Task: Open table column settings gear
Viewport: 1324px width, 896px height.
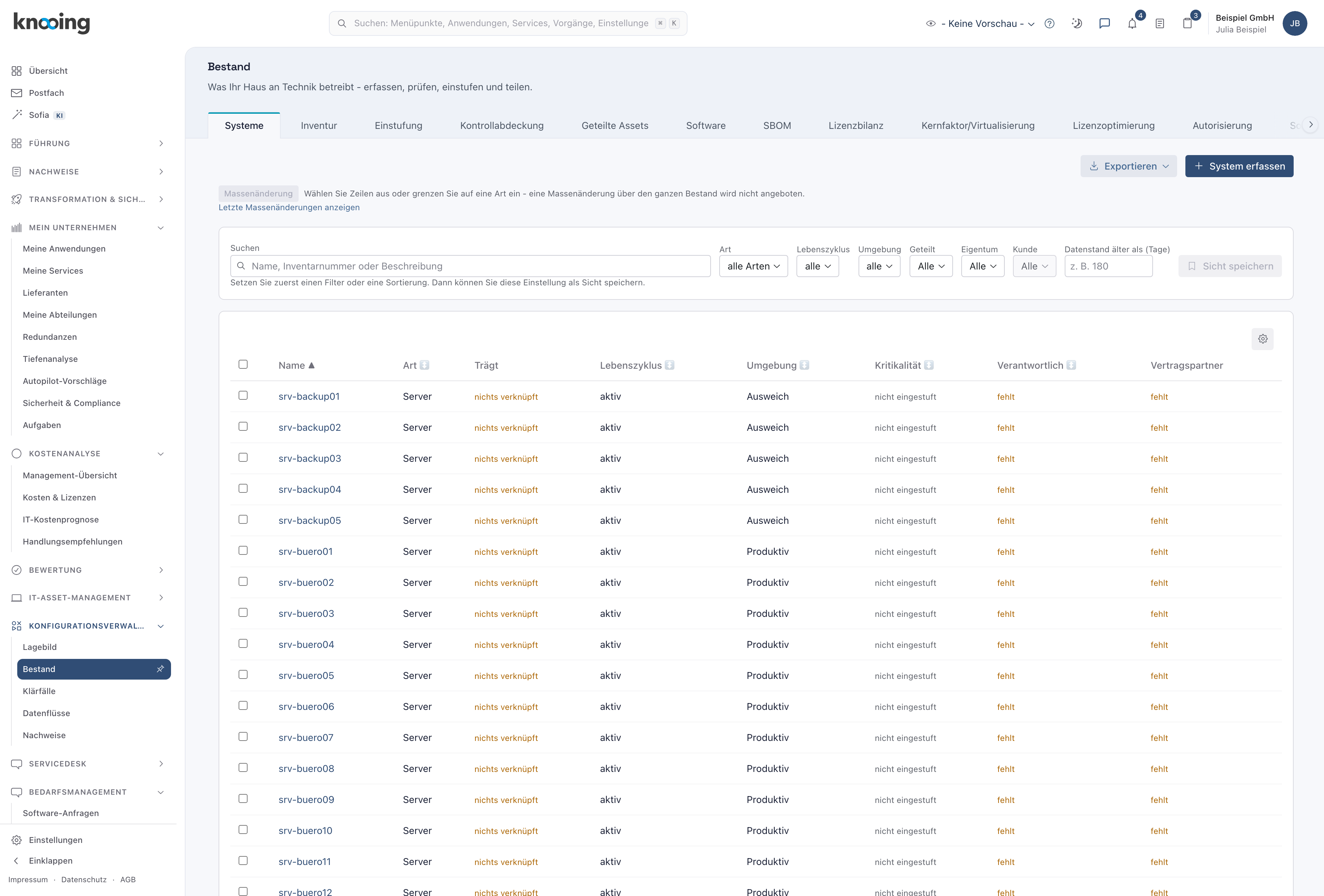Action: click(x=1263, y=339)
